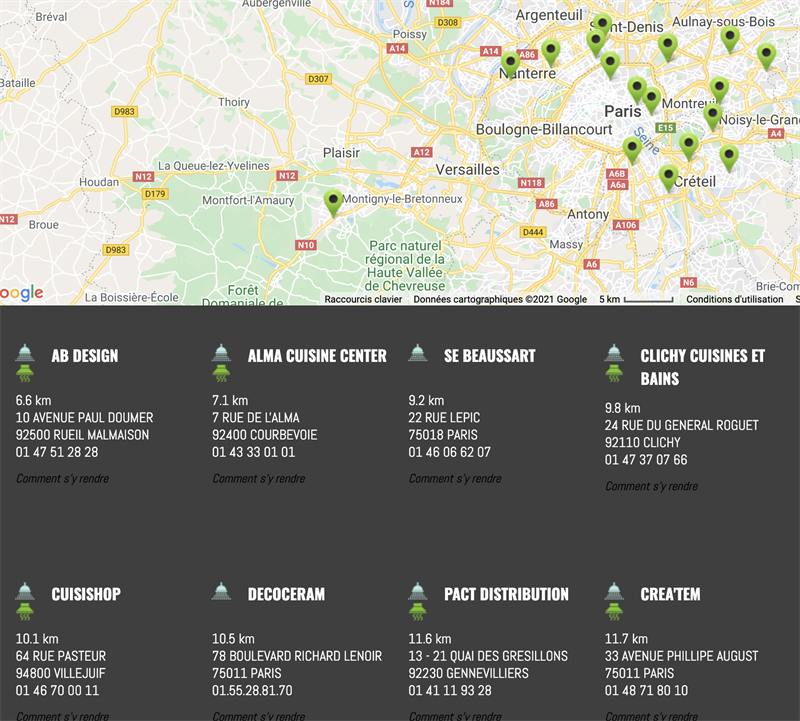
Task: Open the Google logo on the map
Action: tap(21, 293)
